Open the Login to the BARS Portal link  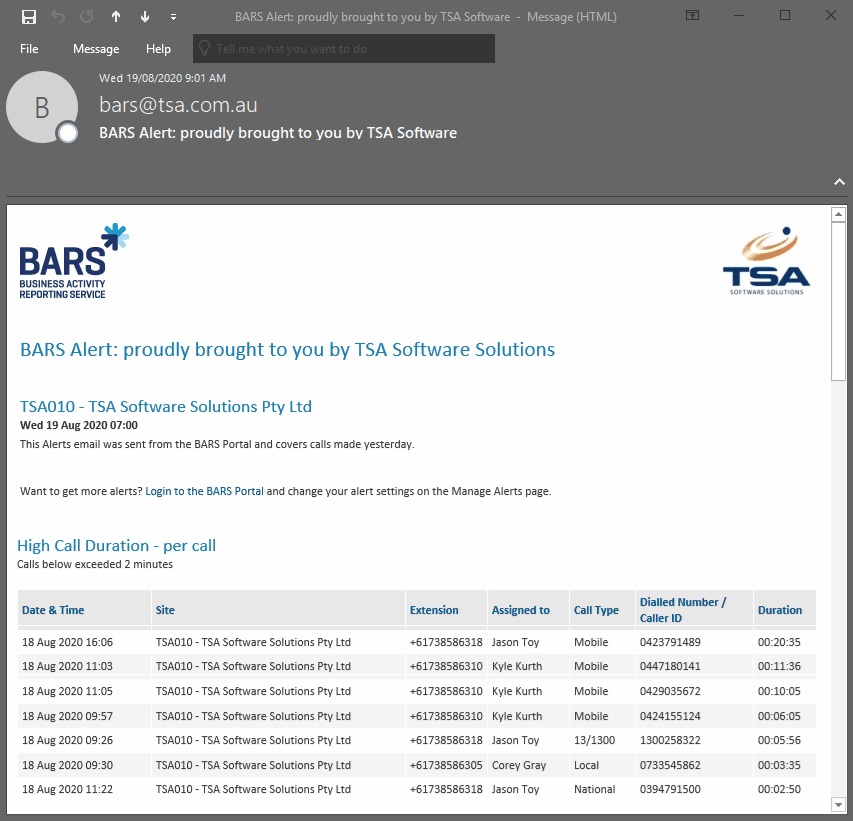pos(205,491)
